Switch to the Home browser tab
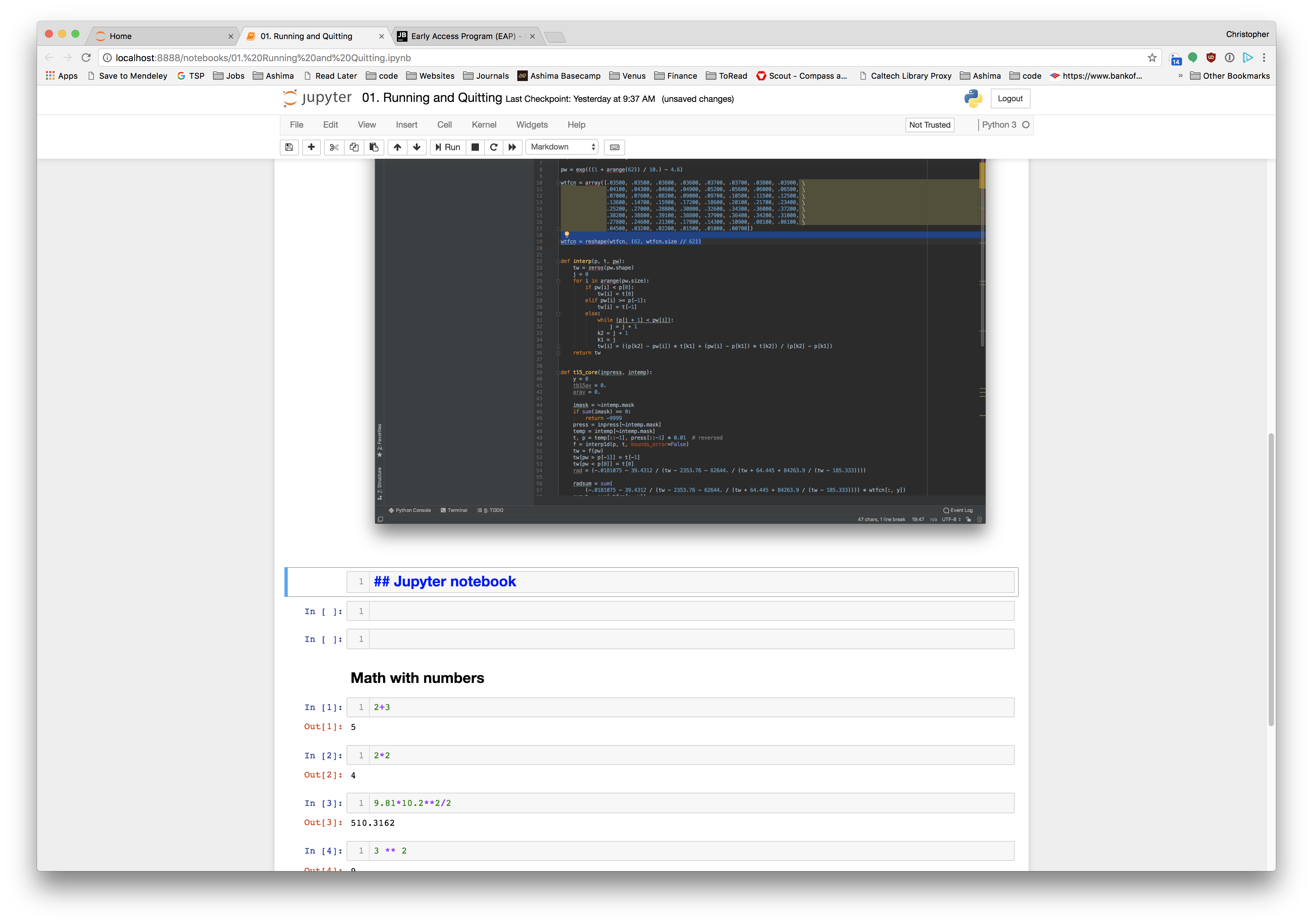The height and width of the screenshot is (924, 1313). (163, 36)
